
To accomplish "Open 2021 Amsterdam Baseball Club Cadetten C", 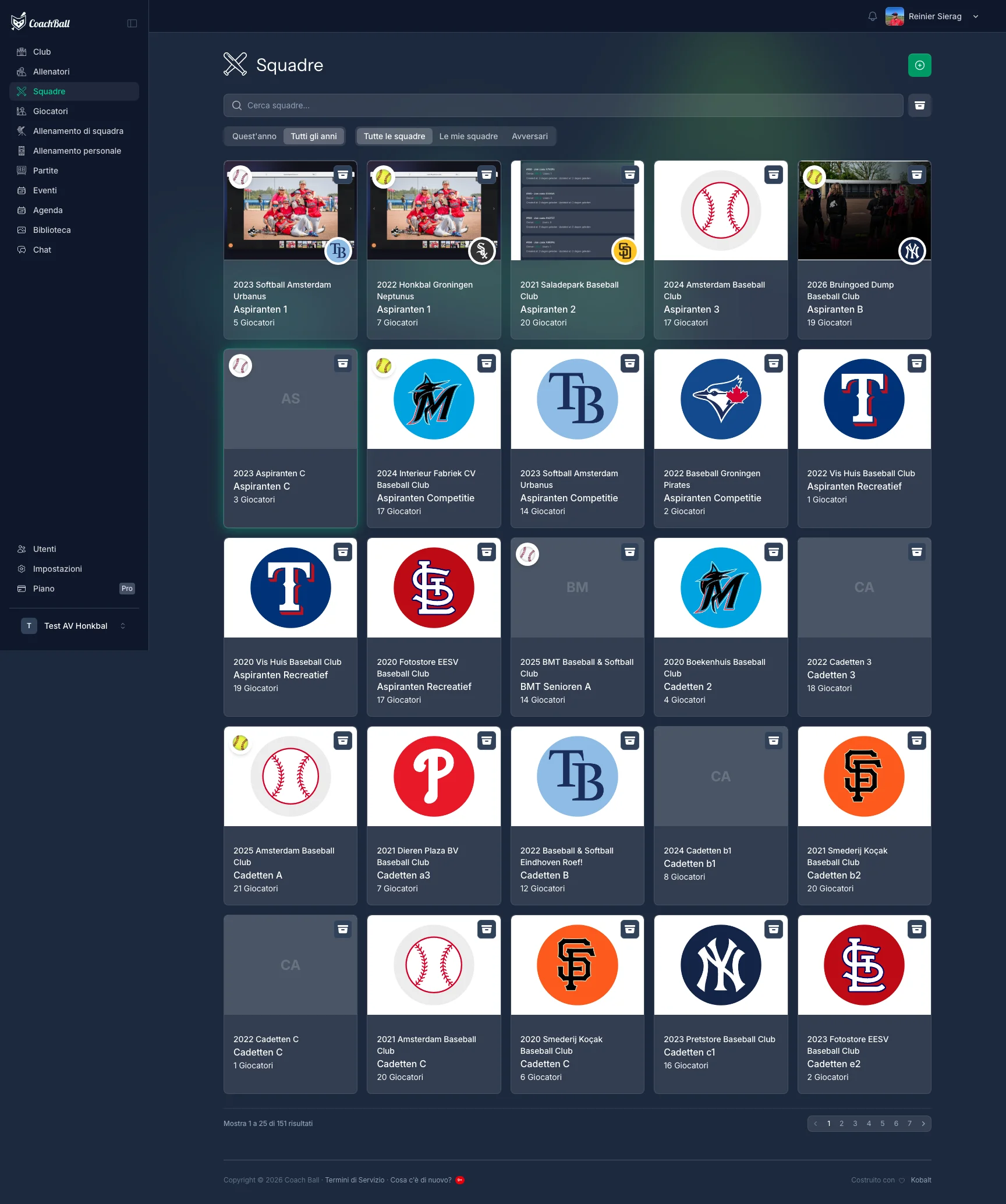I will (x=434, y=1004).
